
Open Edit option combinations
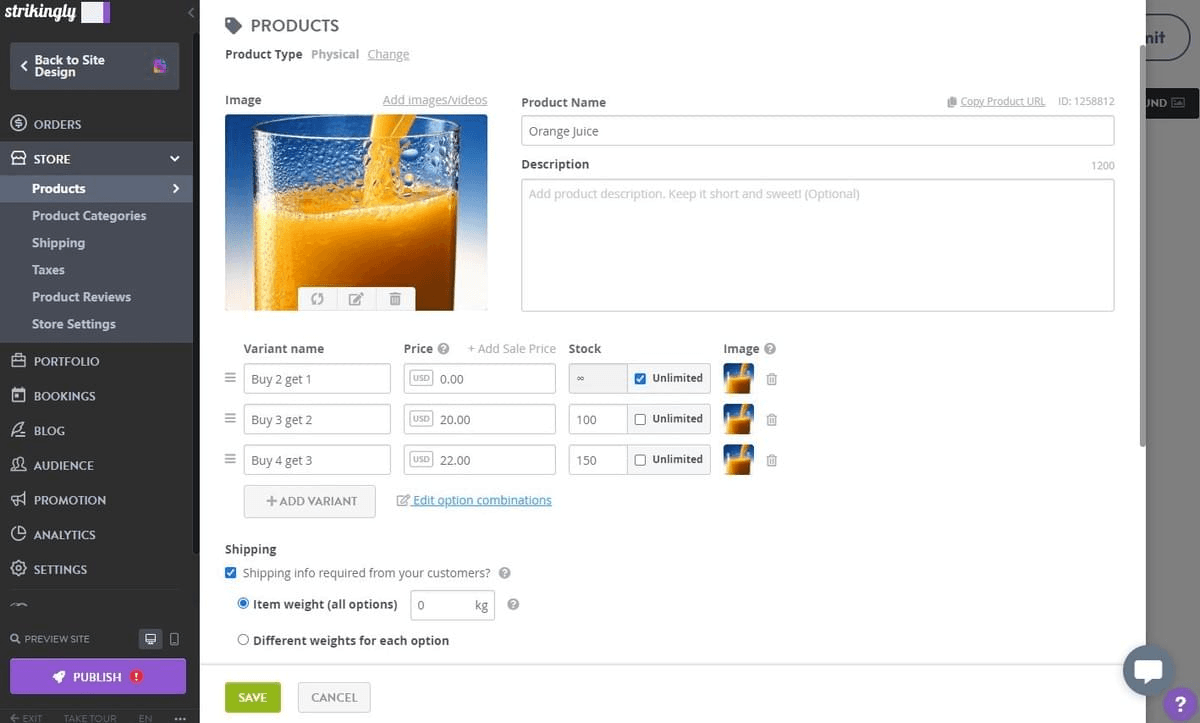481,500
